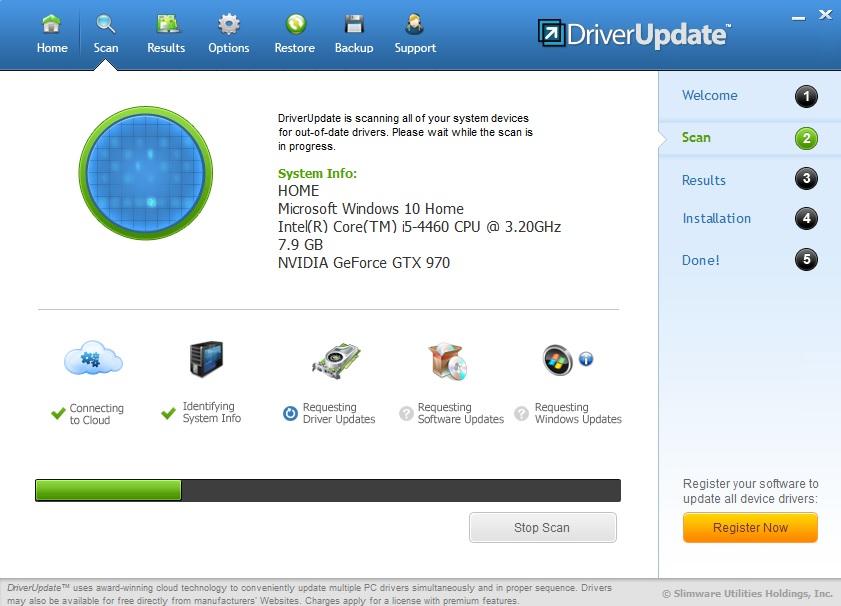Click the Connecting to Cloud icon
The height and width of the screenshot is (606, 841).
coord(93,358)
